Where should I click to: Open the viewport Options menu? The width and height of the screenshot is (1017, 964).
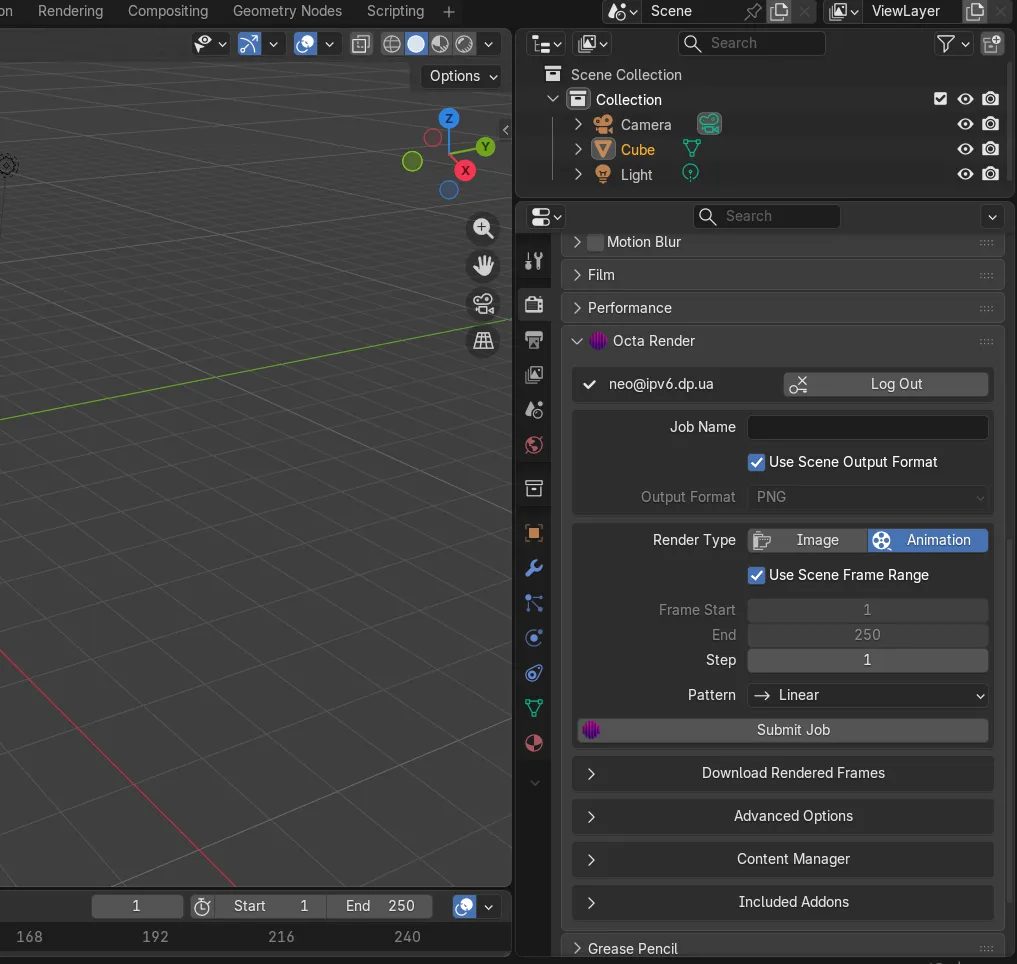[x=462, y=76]
